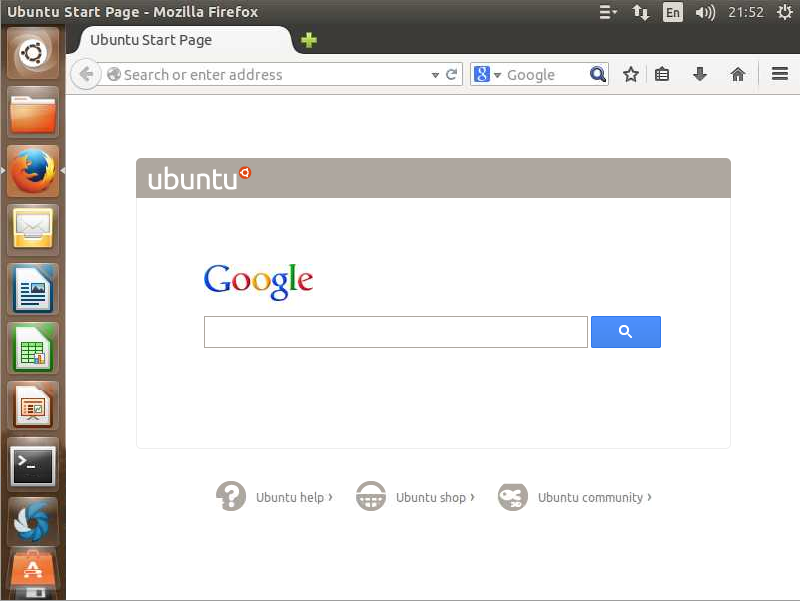Click the En keyboard language indicator

[x=672, y=12]
